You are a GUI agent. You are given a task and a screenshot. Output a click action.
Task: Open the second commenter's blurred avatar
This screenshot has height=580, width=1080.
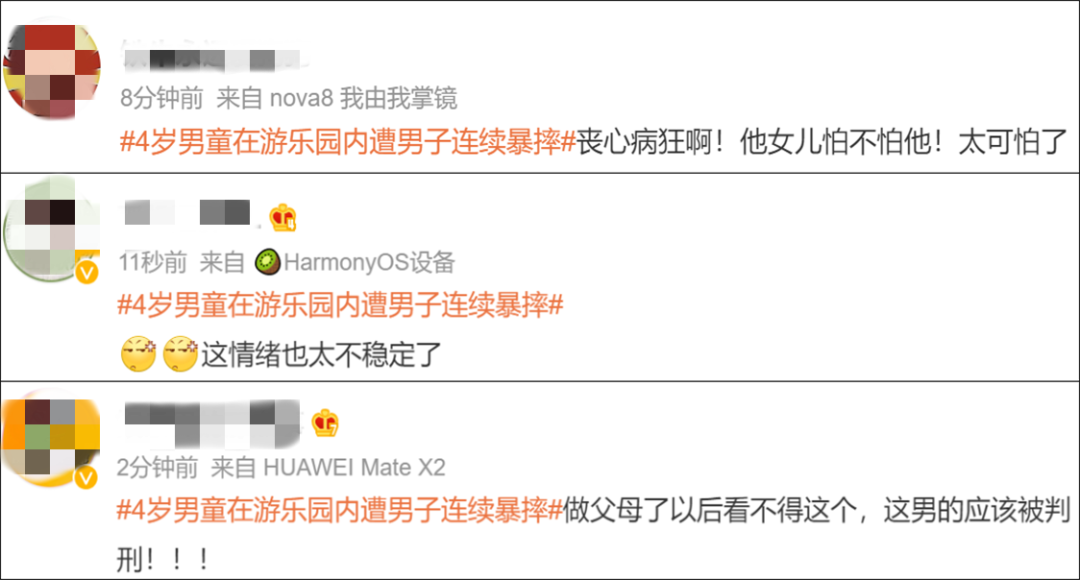point(52,229)
